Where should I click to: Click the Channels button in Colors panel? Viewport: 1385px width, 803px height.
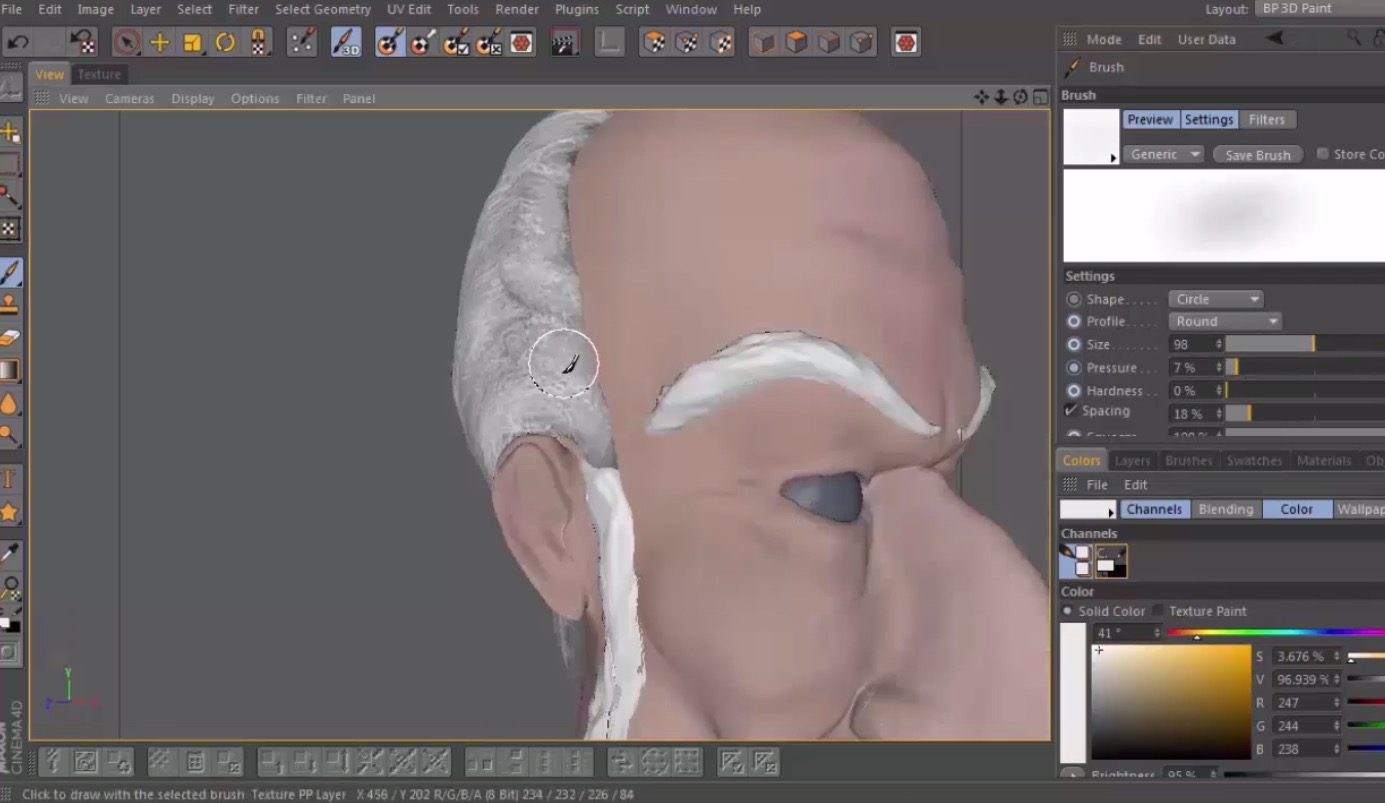click(1154, 509)
